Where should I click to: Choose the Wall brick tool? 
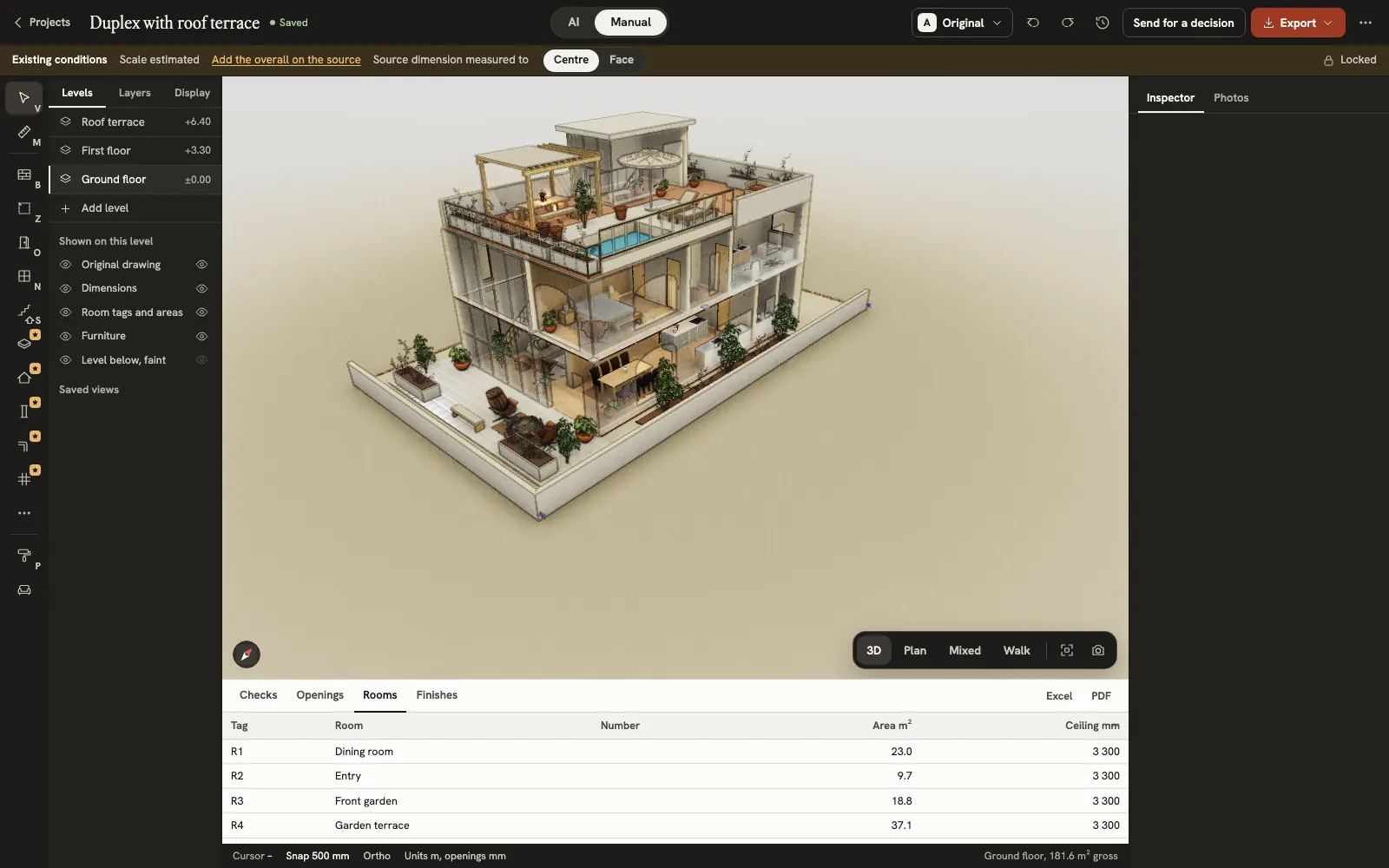coord(24,174)
